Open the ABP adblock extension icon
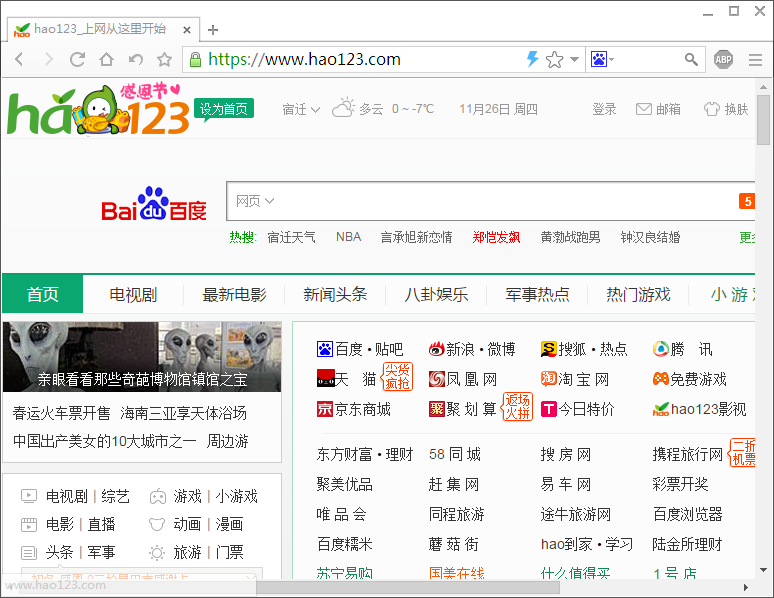The width and height of the screenshot is (774, 598). 723,59
